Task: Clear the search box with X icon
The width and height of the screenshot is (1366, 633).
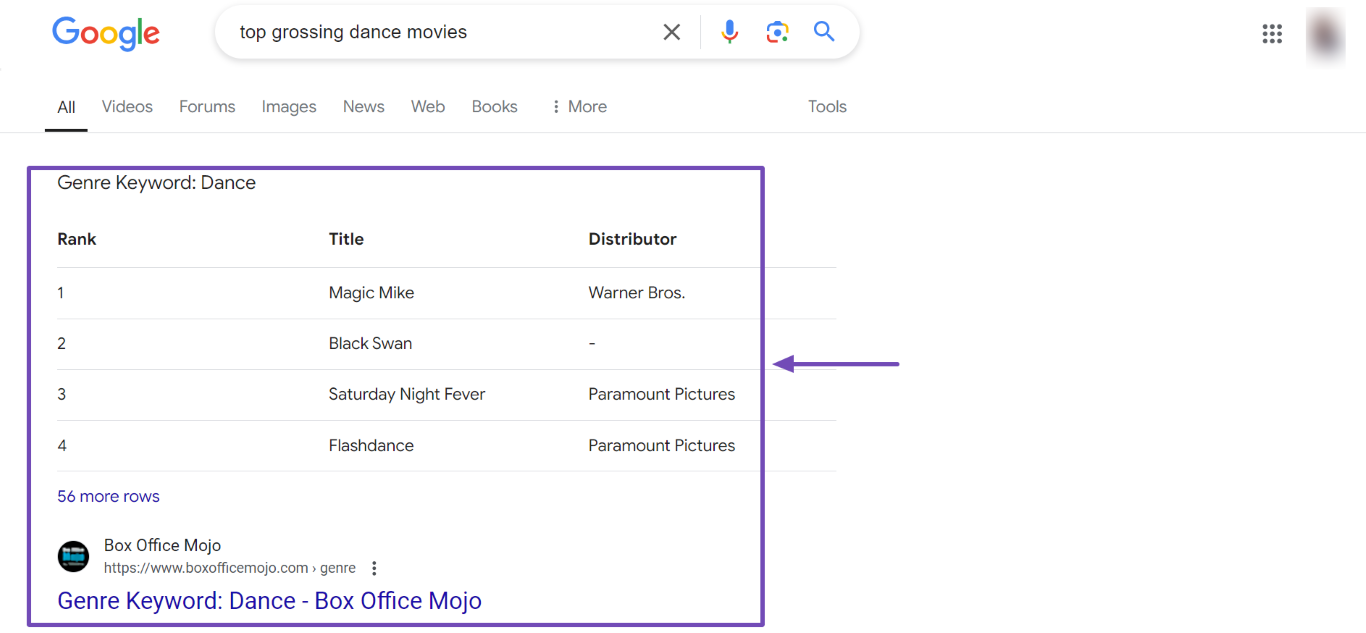Action: (x=672, y=32)
